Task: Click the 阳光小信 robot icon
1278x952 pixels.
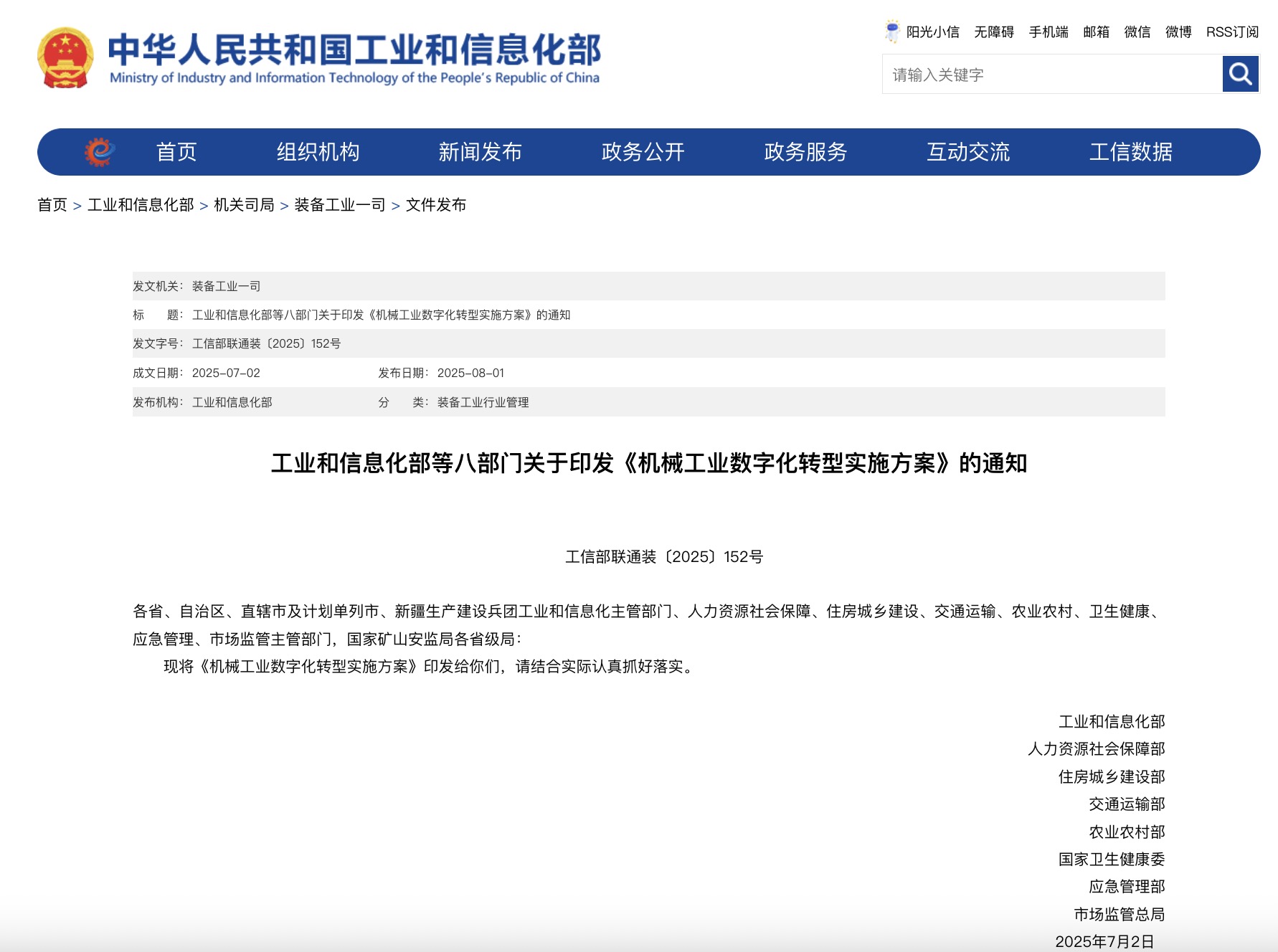Action: click(x=892, y=32)
